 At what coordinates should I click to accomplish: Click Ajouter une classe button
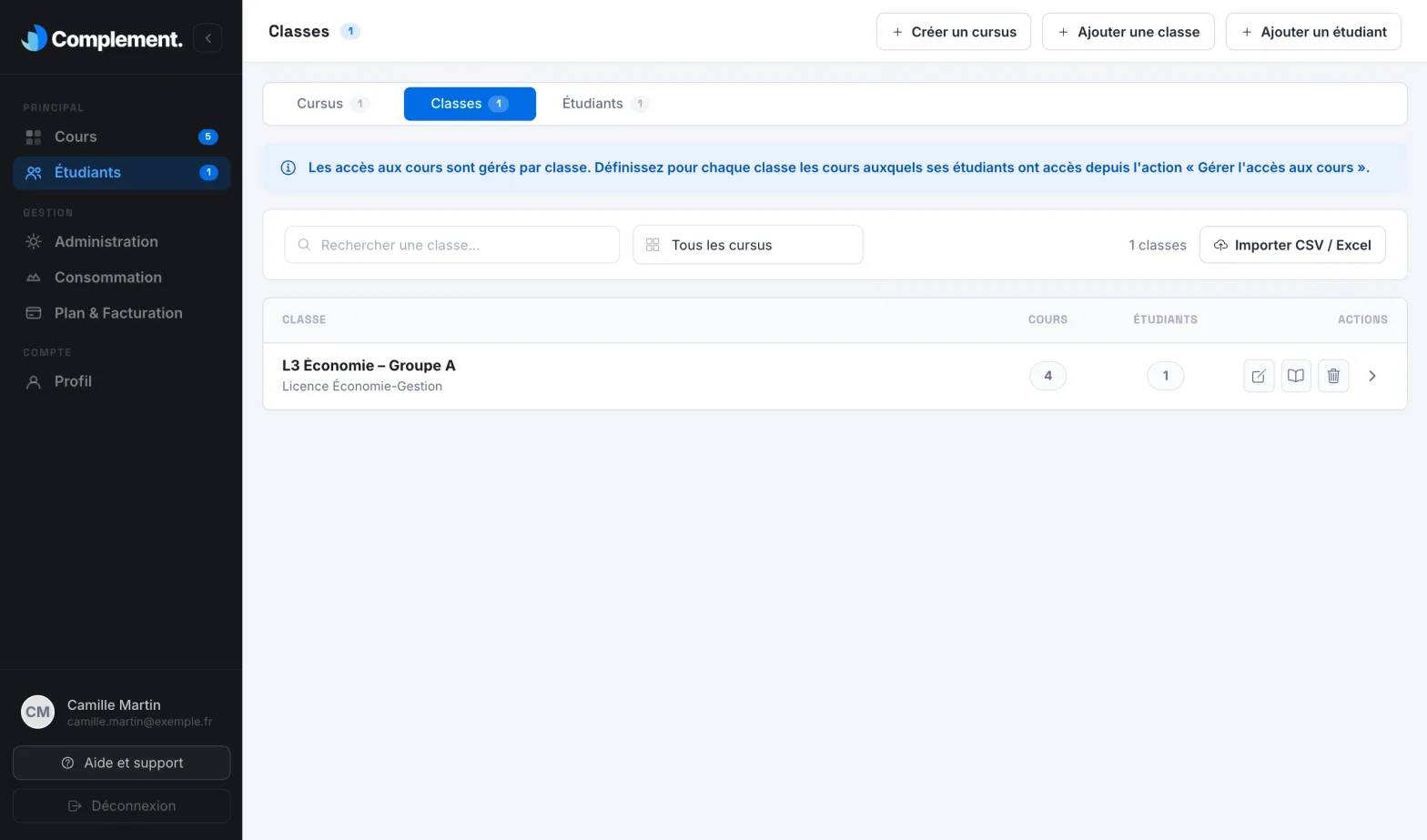coord(1128,32)
